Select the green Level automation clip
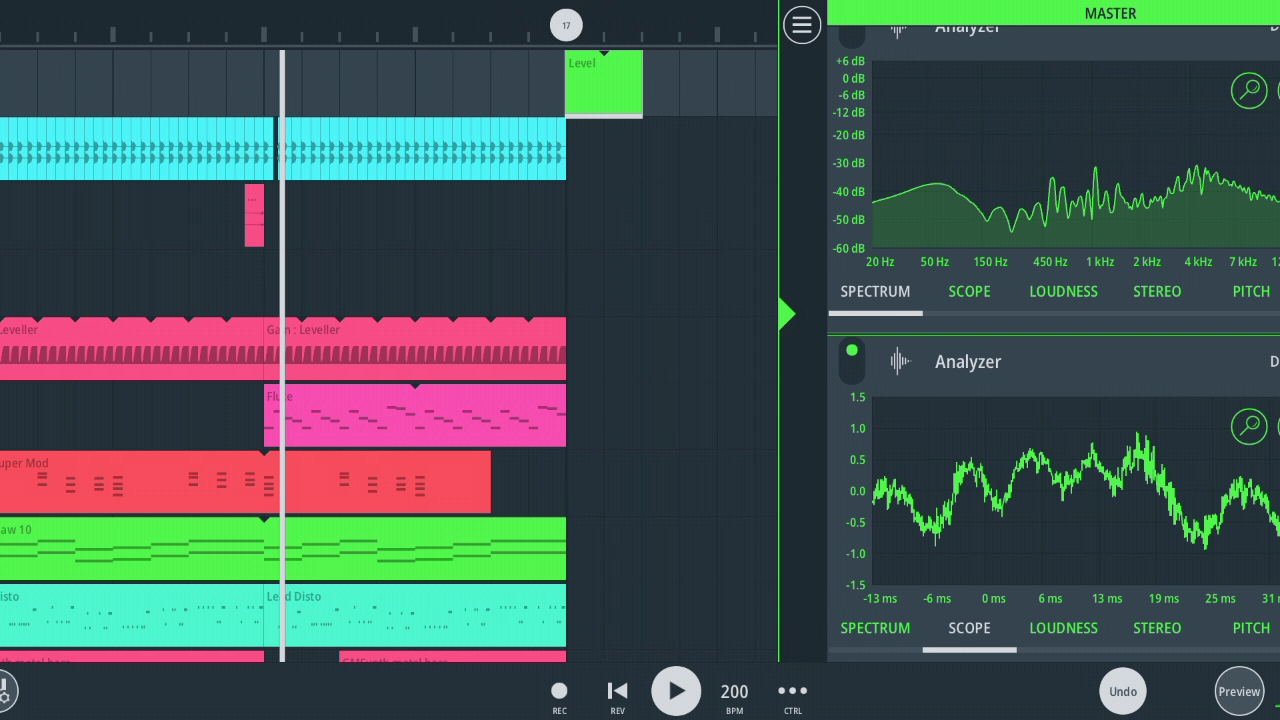This screenshot has width=1280, height=720. click(x=604, y=83)
